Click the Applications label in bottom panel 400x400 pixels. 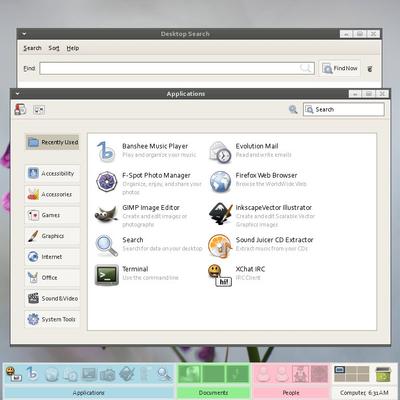[88, 393]
